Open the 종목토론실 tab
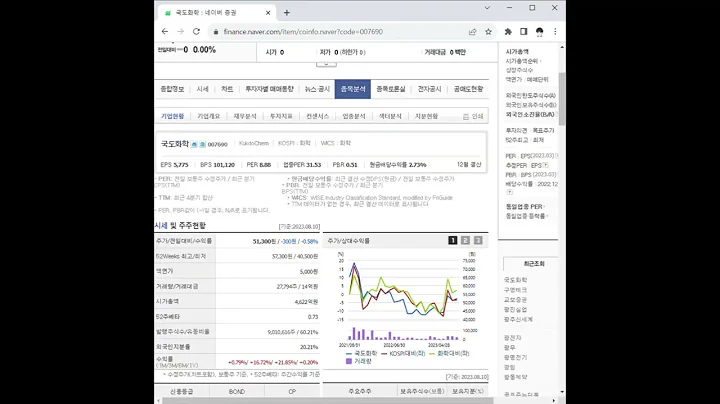This screenshot has height=404, width=720. [x=391, y=89]
